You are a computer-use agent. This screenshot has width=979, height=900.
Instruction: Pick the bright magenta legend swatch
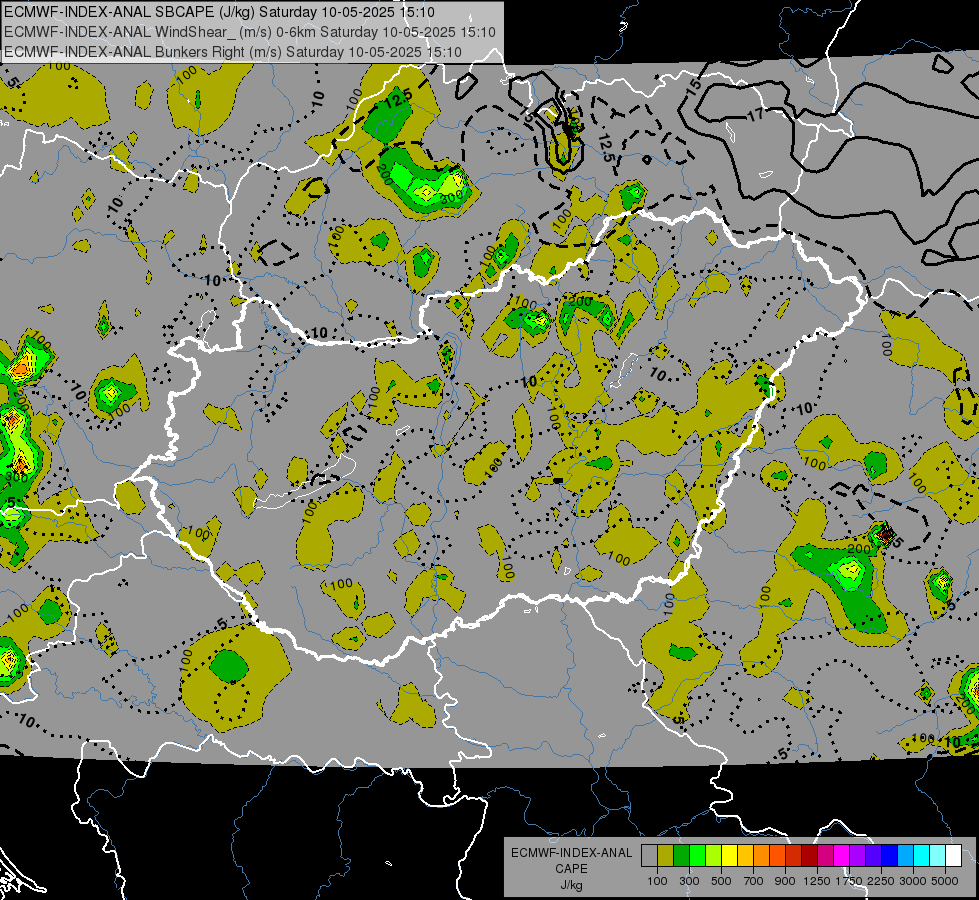click(x=842, y=856)
